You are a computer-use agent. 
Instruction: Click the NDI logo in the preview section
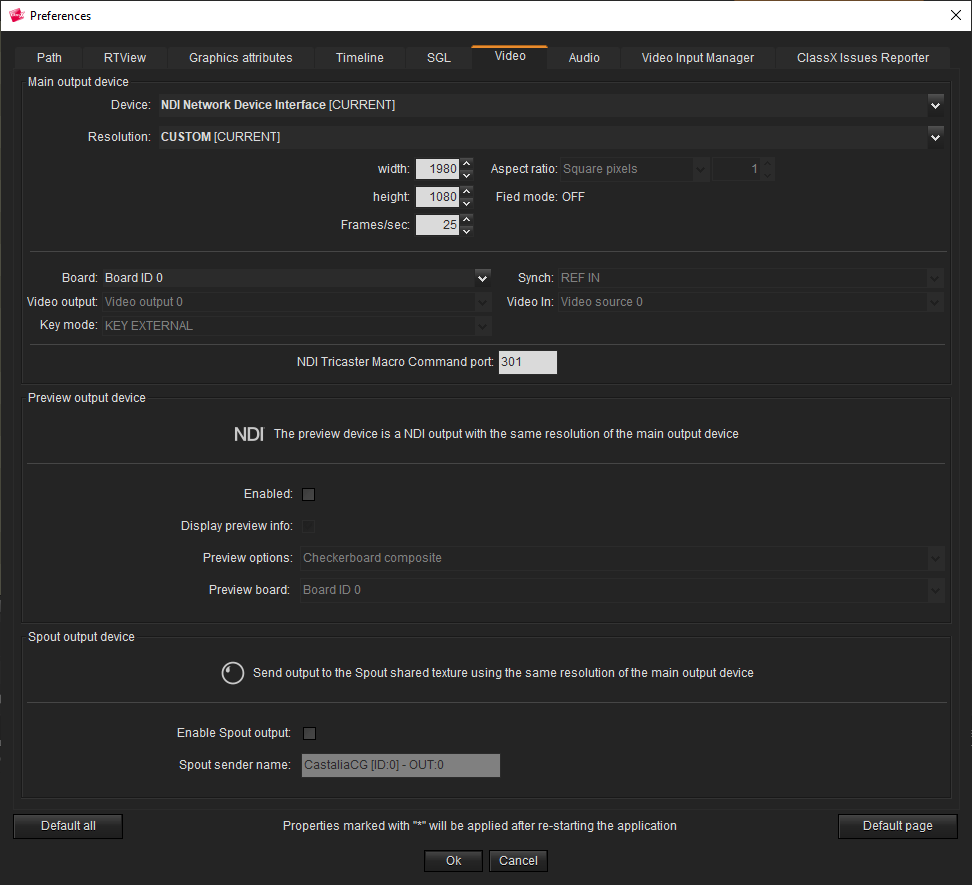[248, 434]
